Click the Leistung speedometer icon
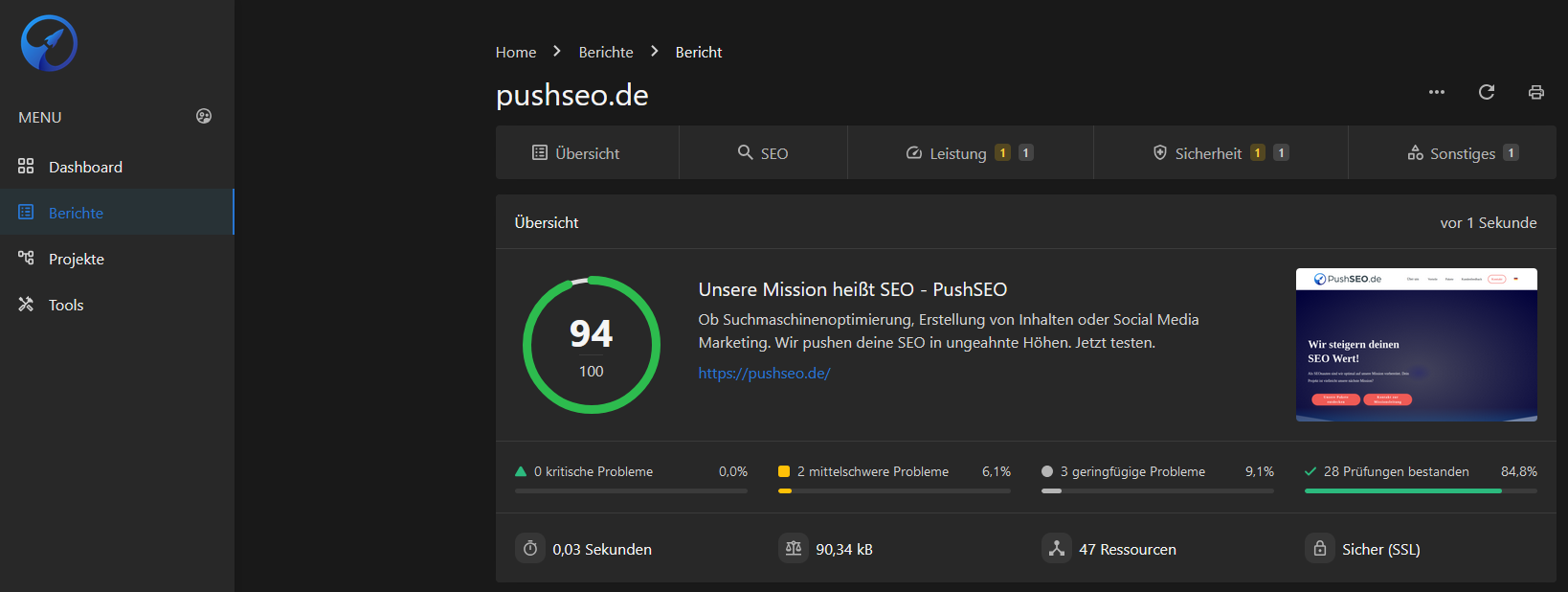 [x=914, y=152]
